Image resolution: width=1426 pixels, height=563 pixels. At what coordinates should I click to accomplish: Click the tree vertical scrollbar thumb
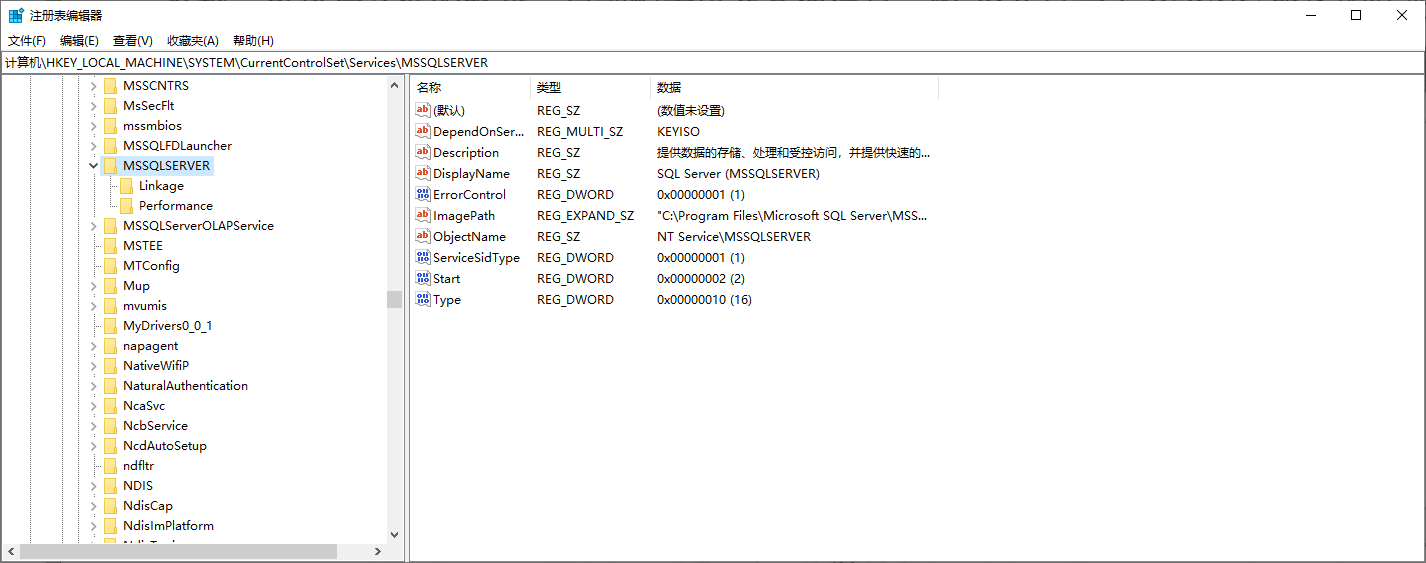(394, 299)
